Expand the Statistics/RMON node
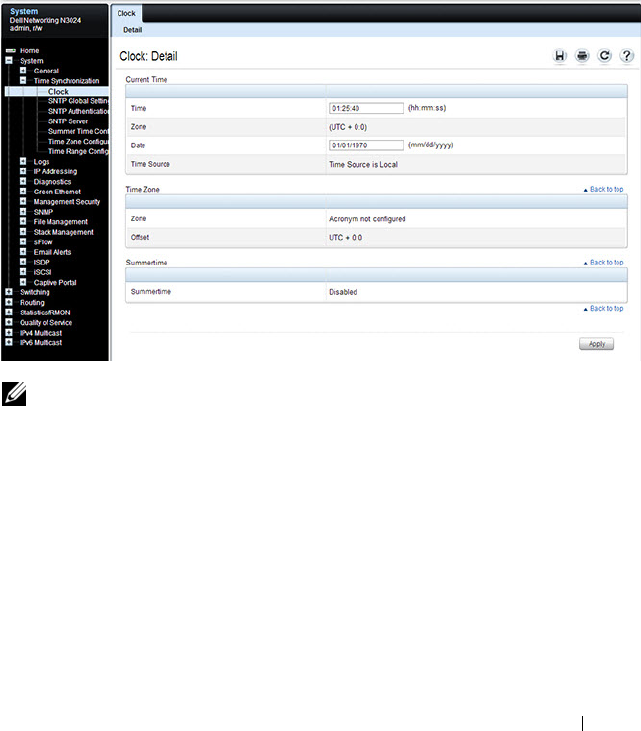Image resolution: width=641 pixels, height=731 pixels. click(9, 312)
